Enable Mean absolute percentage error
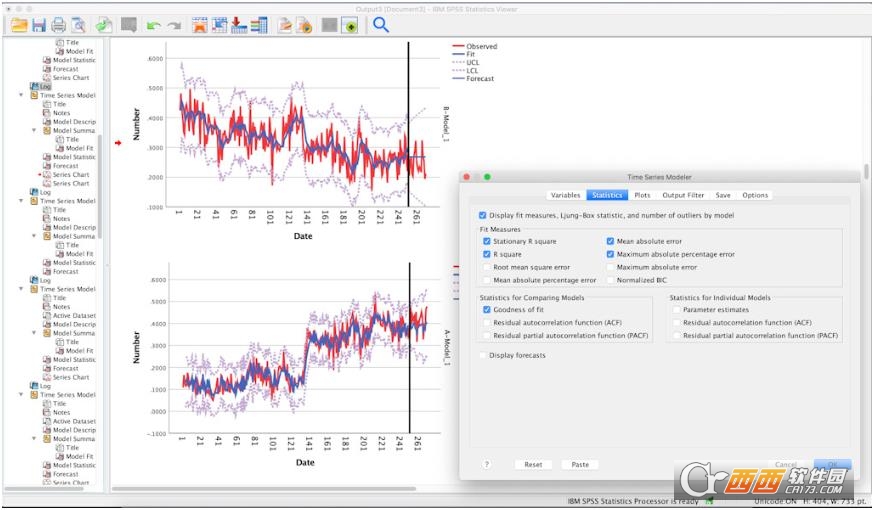874x510 pixels. click(x=487, y=280)
